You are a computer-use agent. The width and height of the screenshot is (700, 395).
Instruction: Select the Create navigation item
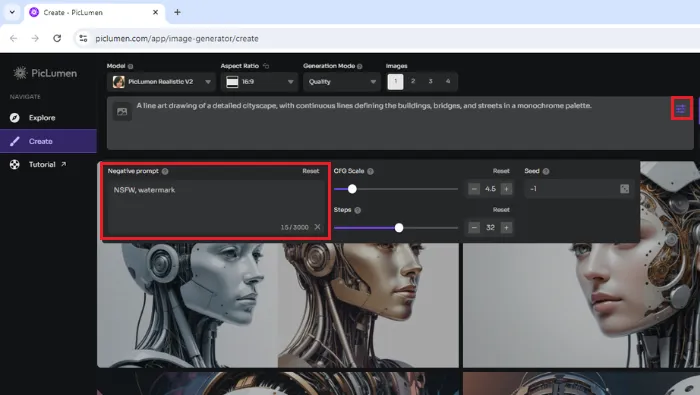click(48, 141)
